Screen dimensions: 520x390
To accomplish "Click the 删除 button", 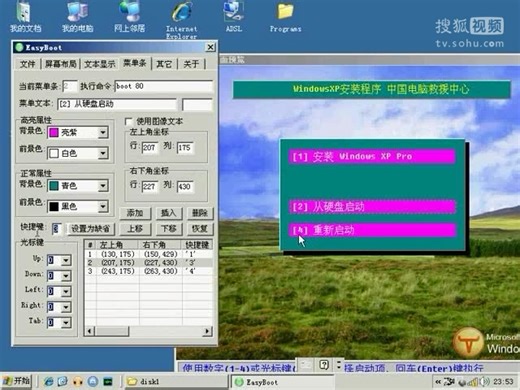I will pyautogui.click(x=200, y=213).
